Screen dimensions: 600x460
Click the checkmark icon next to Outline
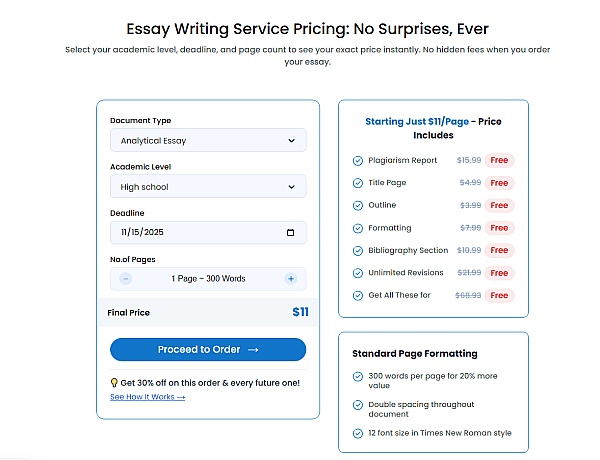coord(358,205)
